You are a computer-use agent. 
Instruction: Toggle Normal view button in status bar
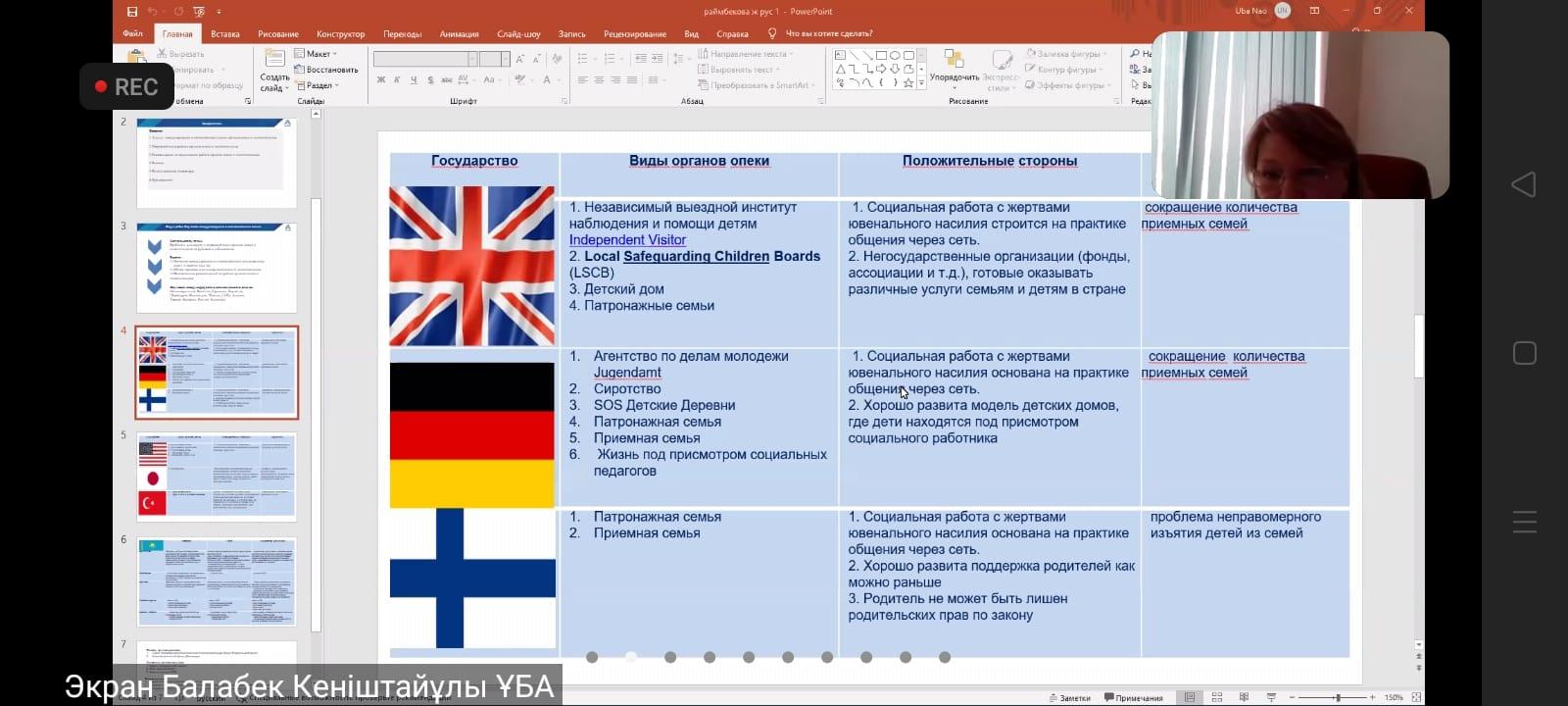coord(1190,697)
